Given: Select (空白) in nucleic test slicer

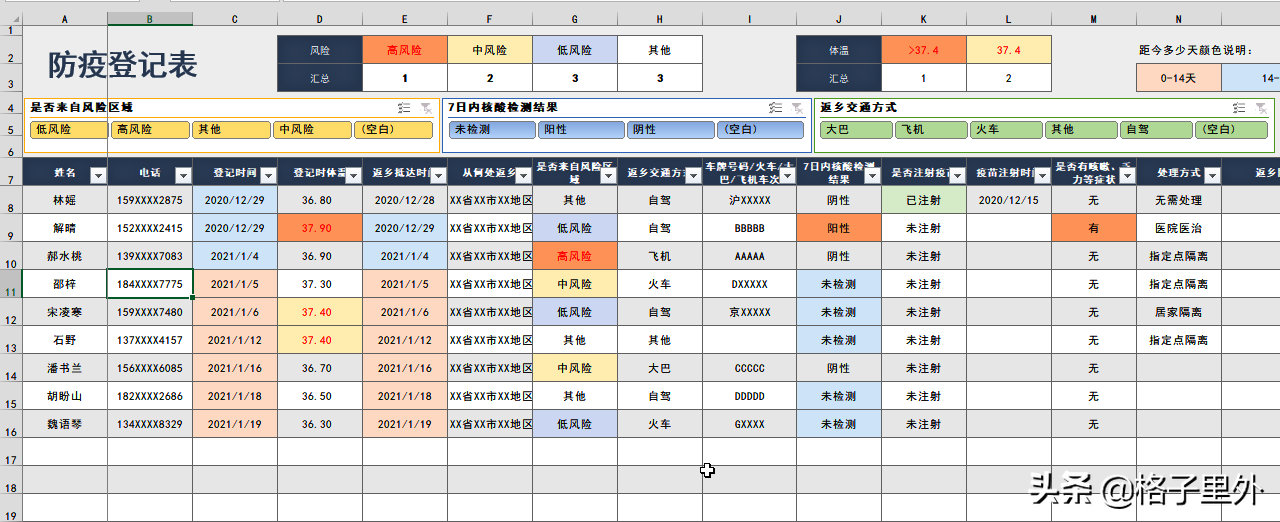Looking at the screenshot, I should tap(760, 129).
